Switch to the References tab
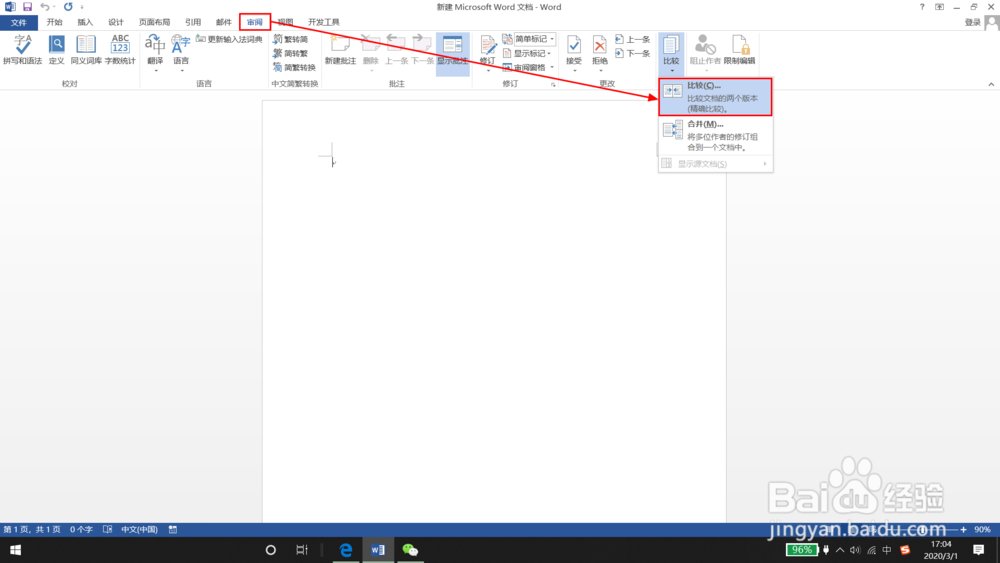 tap(193, 22)
